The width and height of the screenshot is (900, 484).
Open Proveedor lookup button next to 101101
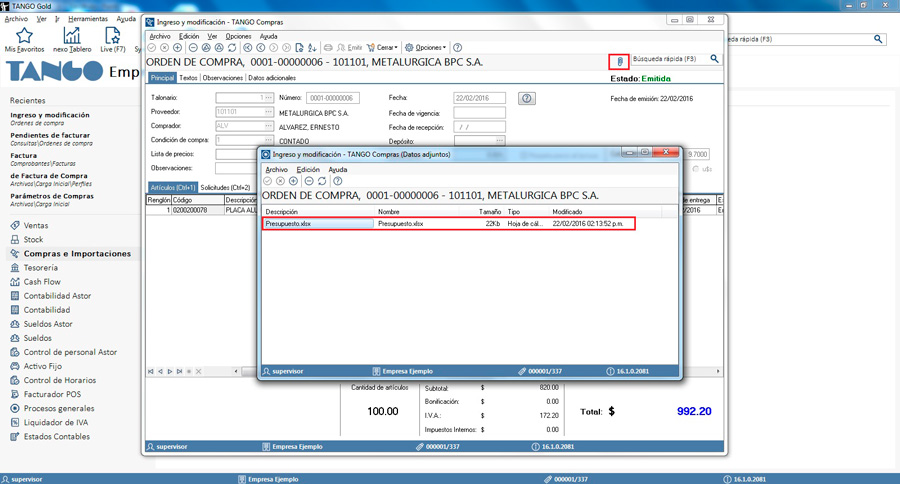268,112
